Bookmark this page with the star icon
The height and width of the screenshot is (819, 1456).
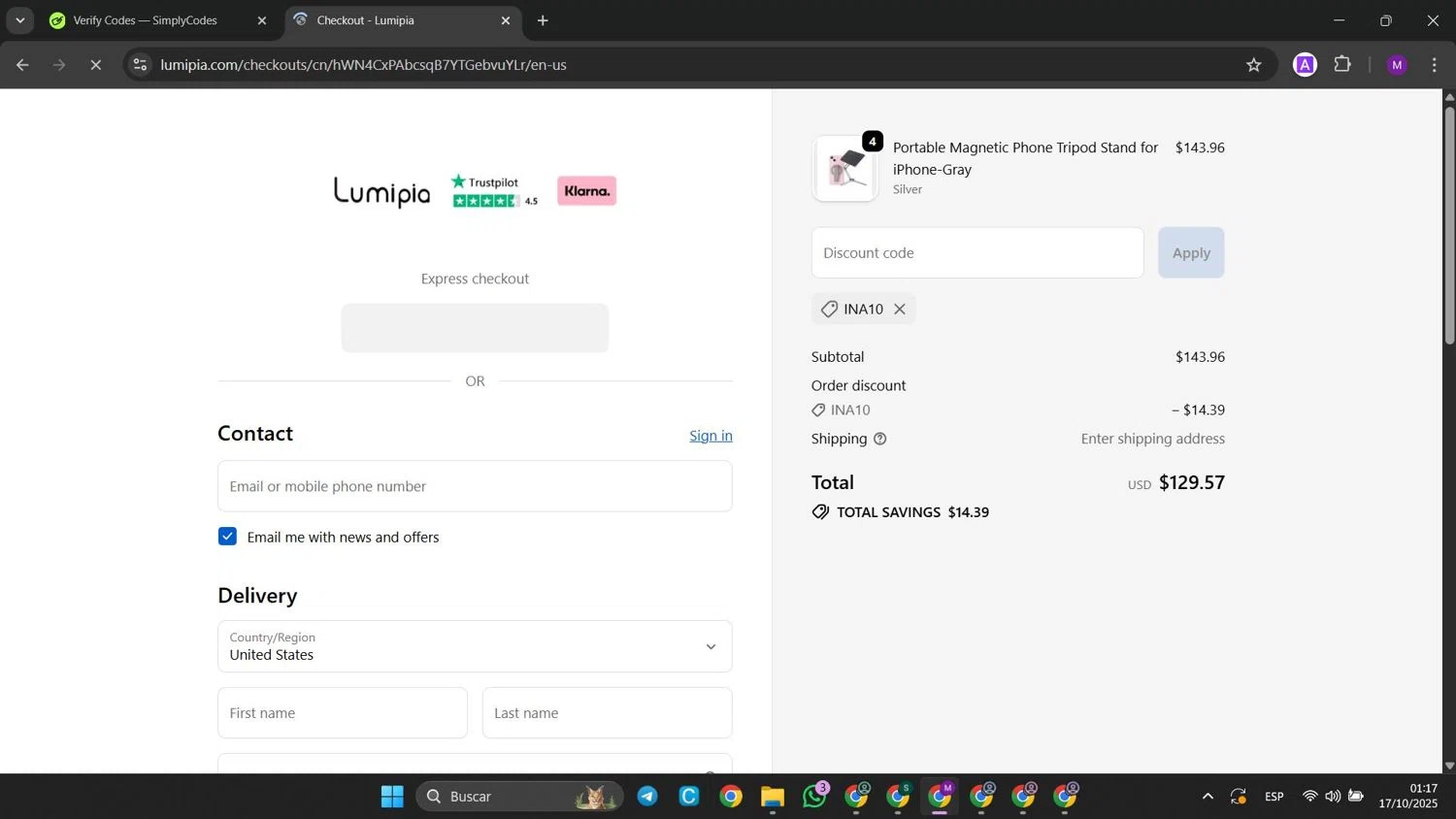(1253, 65)
